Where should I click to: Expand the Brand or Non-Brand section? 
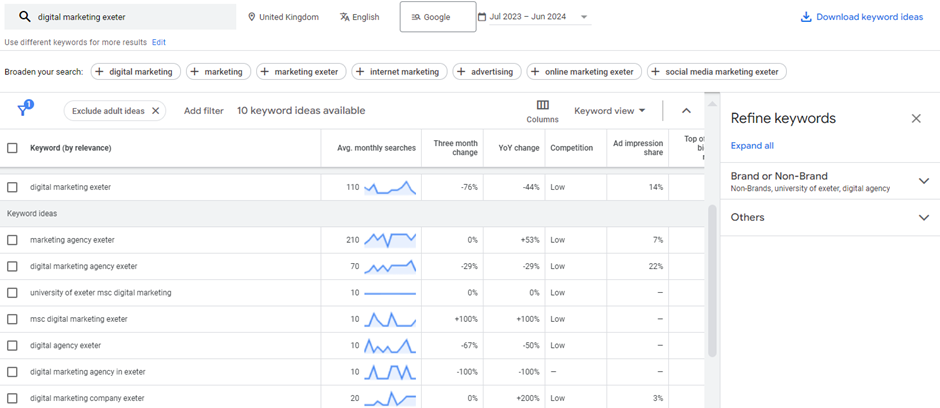click(x=924, y=180)
